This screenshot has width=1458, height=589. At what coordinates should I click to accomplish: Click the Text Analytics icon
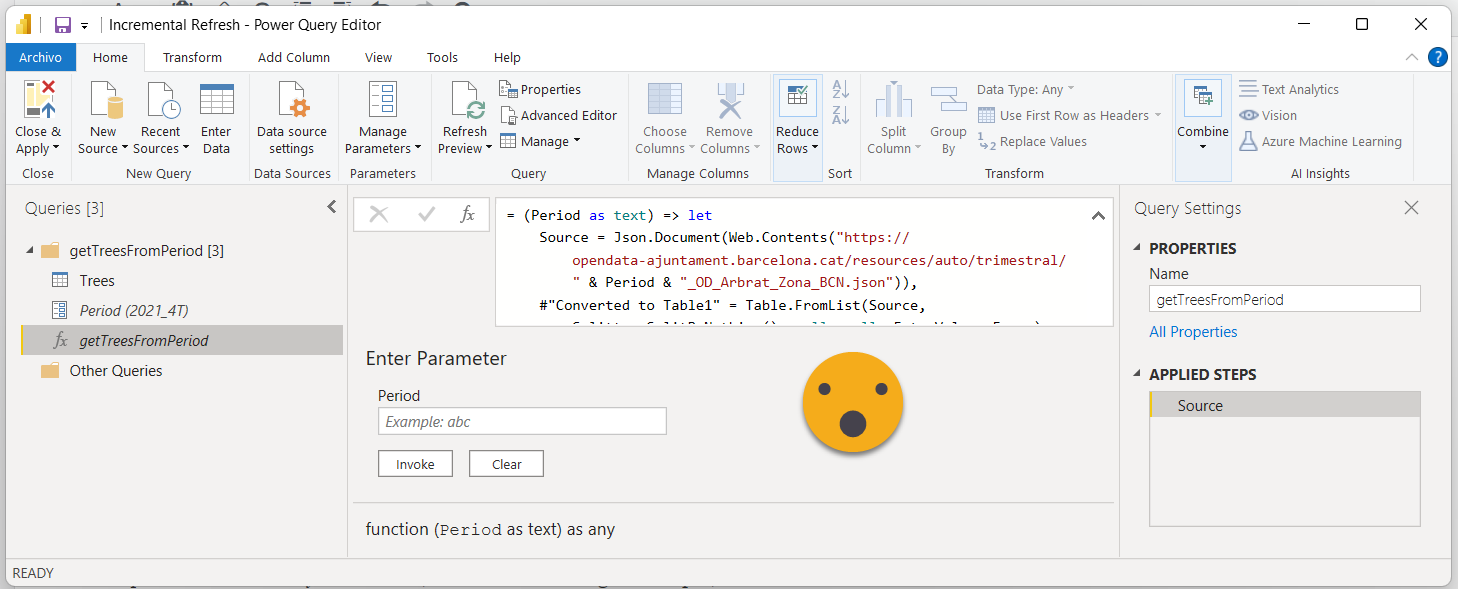coord(1248,89)
